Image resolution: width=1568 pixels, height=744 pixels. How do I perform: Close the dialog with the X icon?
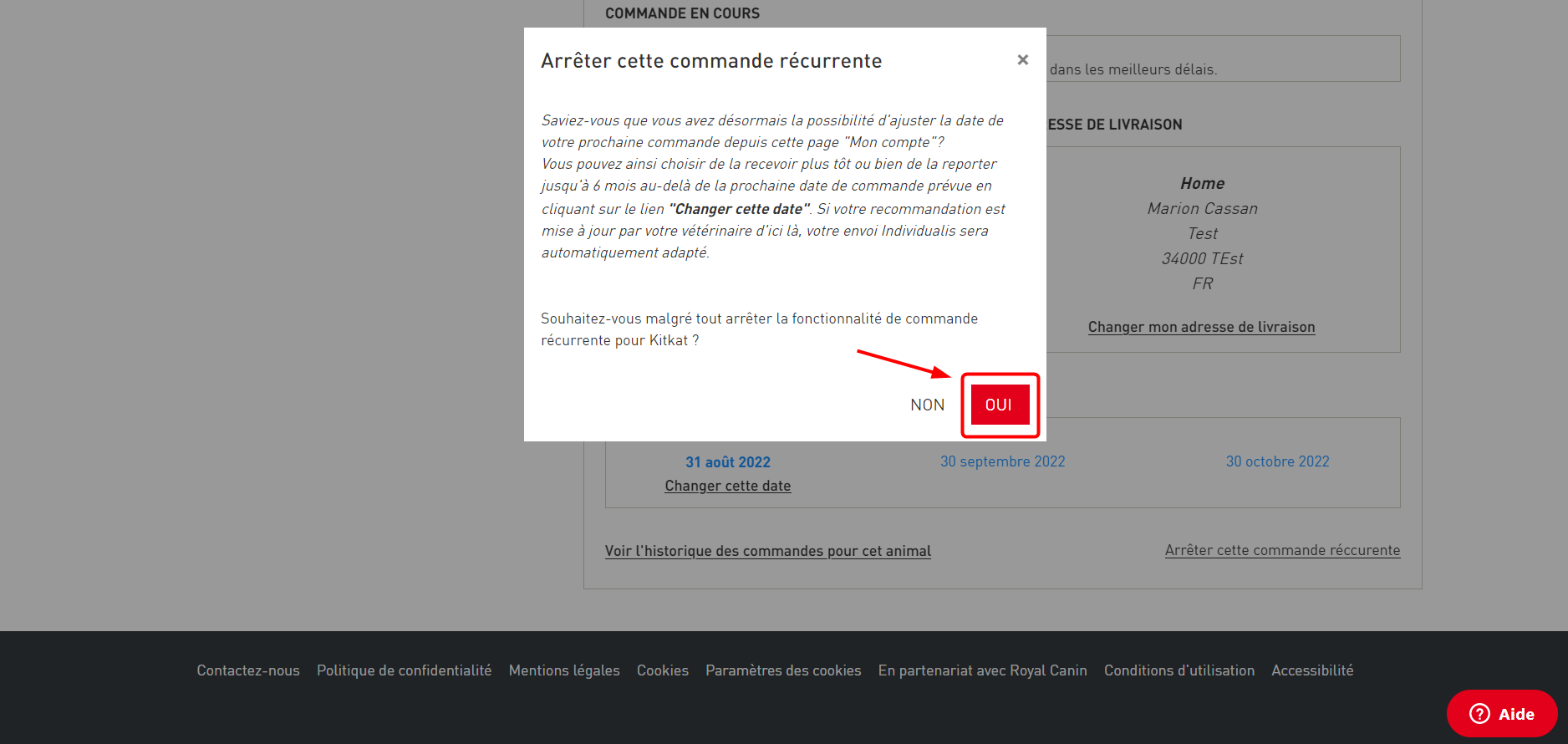click(1022, 60)
